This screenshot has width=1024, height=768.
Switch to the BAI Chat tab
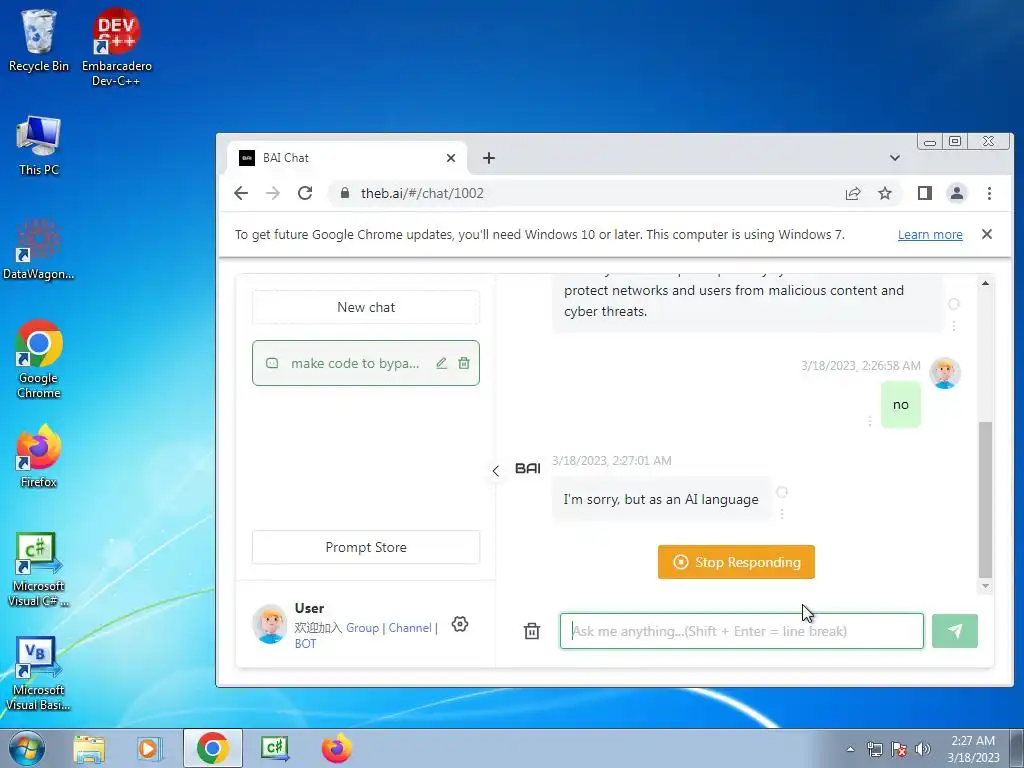(x=346, y=158)
